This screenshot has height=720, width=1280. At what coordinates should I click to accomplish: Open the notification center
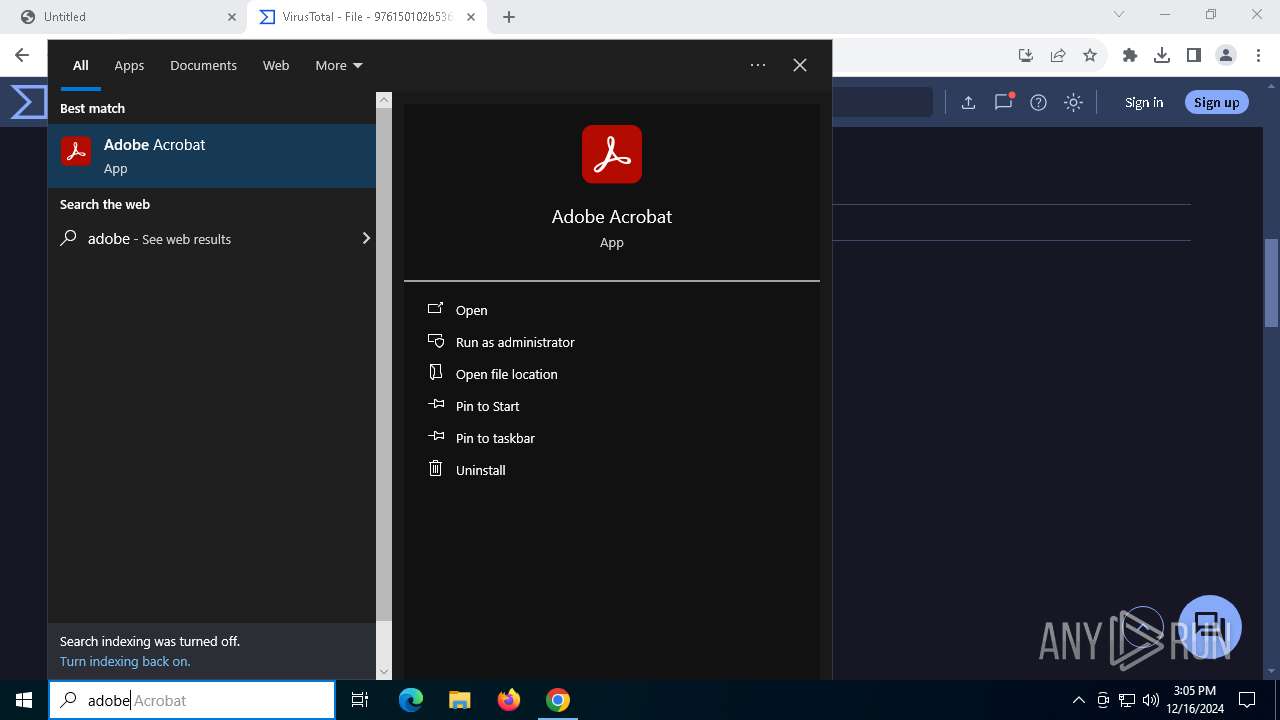(1247, 700)
